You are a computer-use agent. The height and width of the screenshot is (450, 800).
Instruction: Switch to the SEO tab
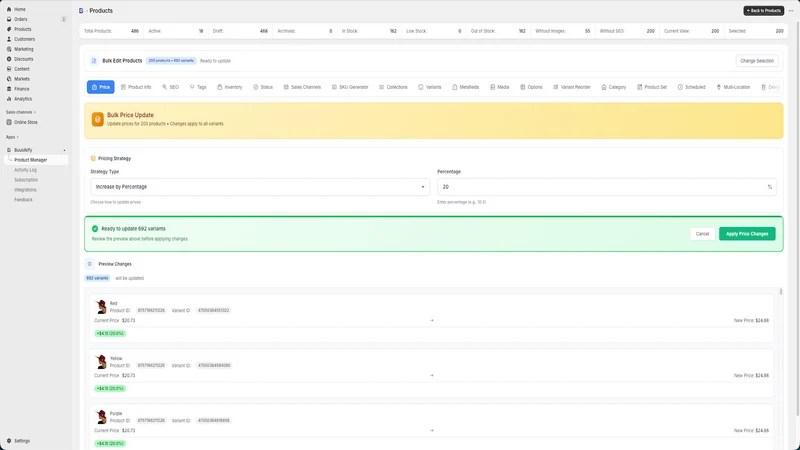170,87
